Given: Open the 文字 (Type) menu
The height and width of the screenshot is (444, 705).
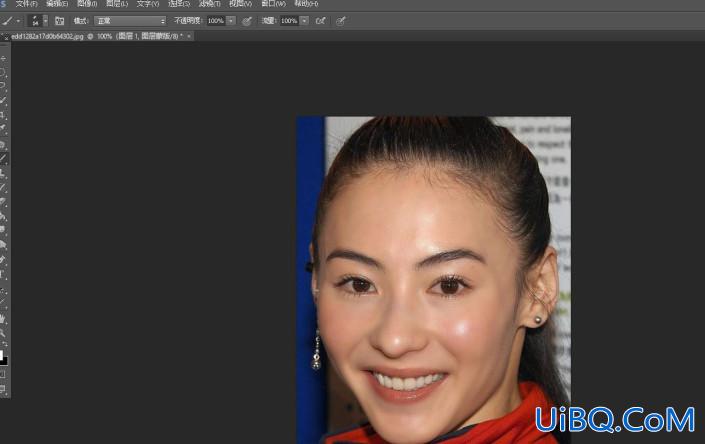Looking at the screenshot, I should (x=148, y=4).
